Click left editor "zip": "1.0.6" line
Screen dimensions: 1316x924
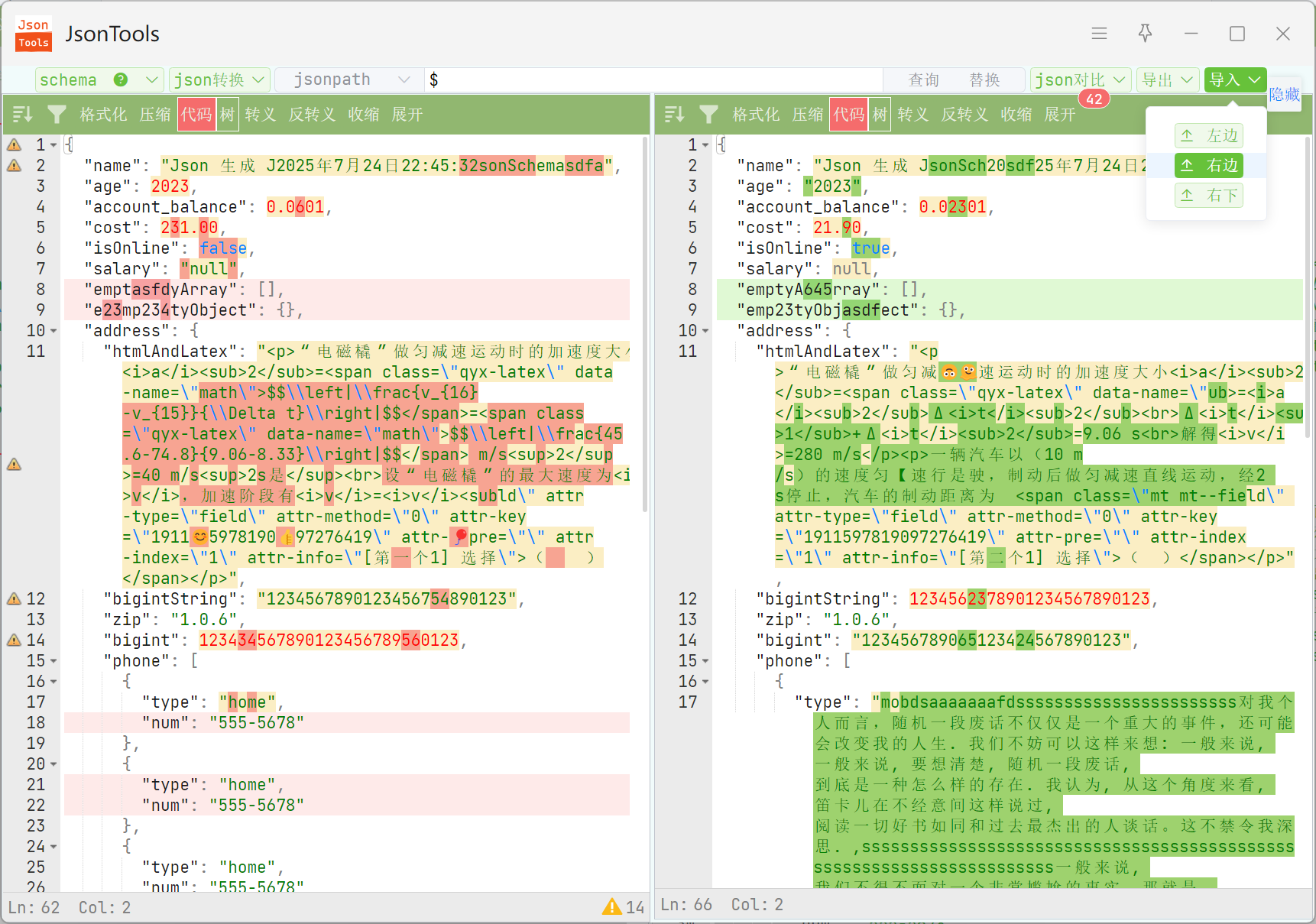click(x=174, y=619)
